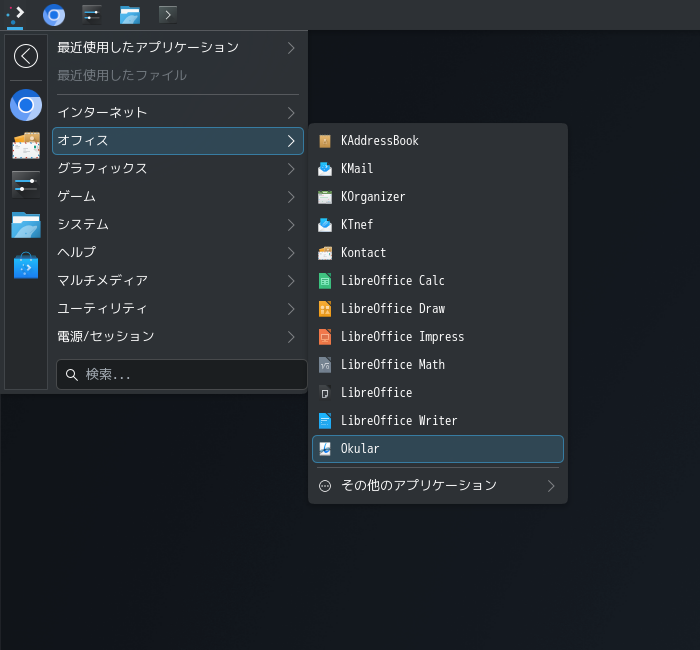Click the 検索 search field
Image resolution: width=700 pixels, height=650 pixels.
click(182, 375)
